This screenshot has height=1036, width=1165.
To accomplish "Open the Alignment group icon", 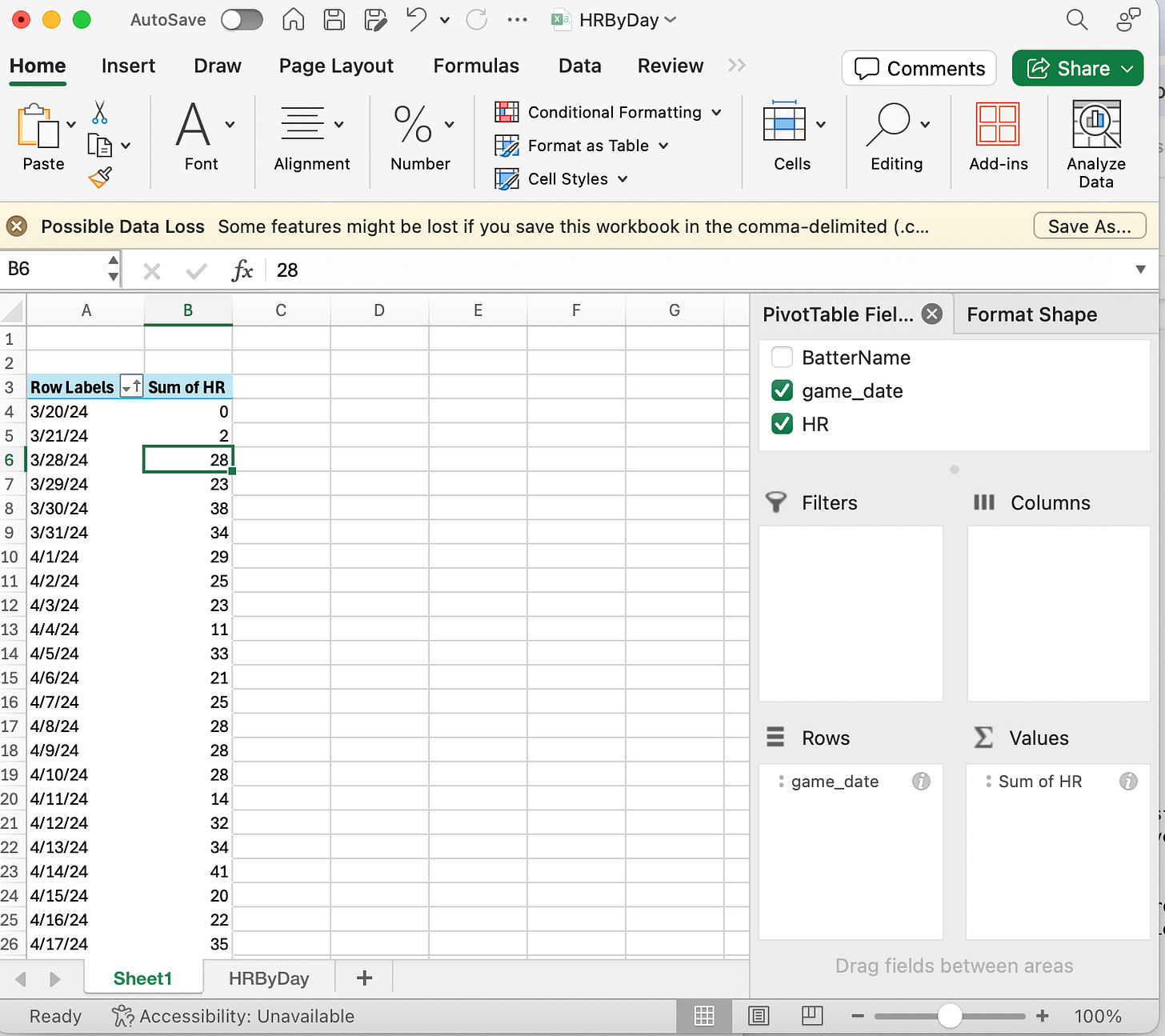I will 302,124.
